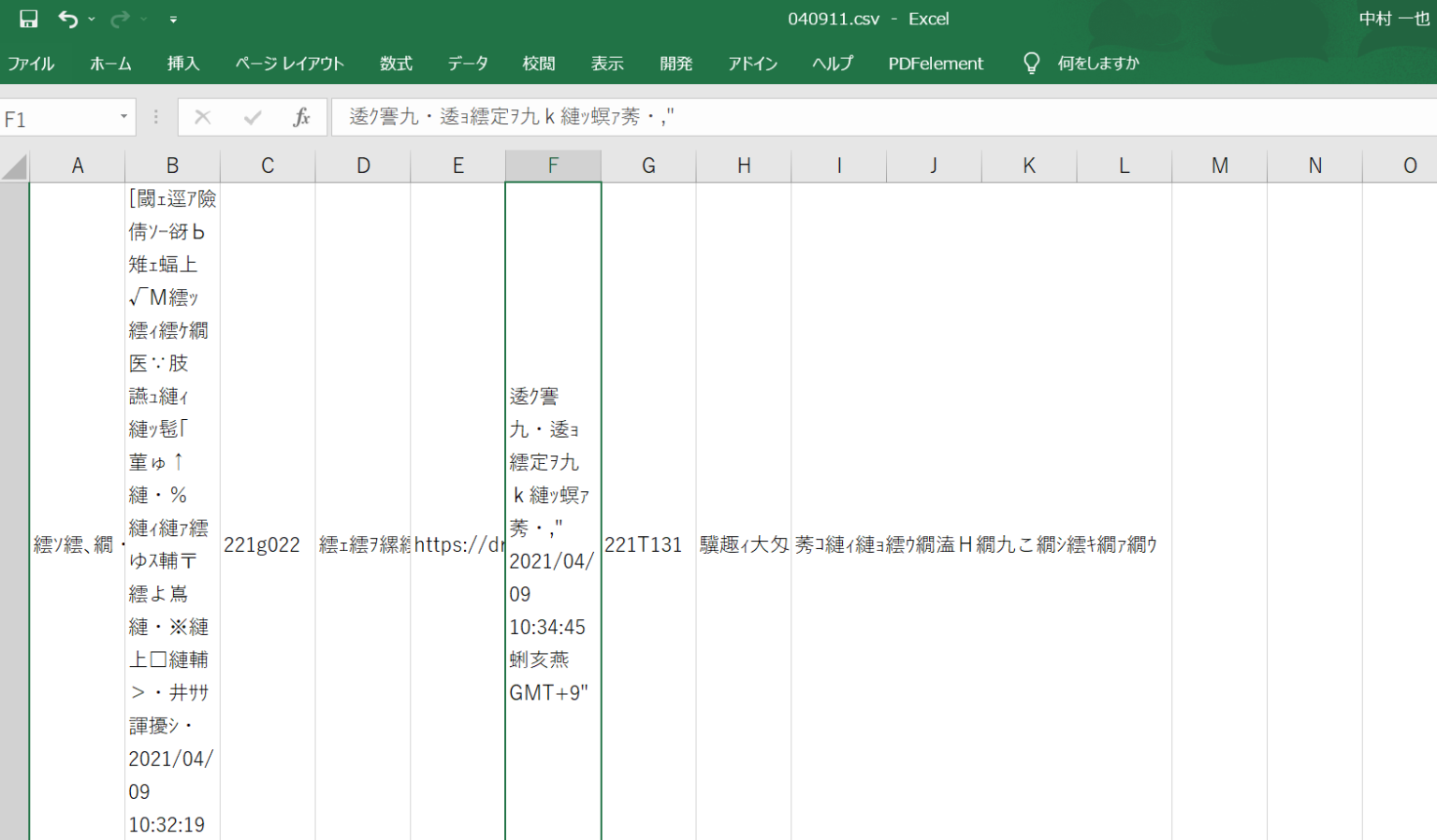Switch to the データ ribbon tab
This screenshot has height=840, width=1437.
tap(468, 64)
